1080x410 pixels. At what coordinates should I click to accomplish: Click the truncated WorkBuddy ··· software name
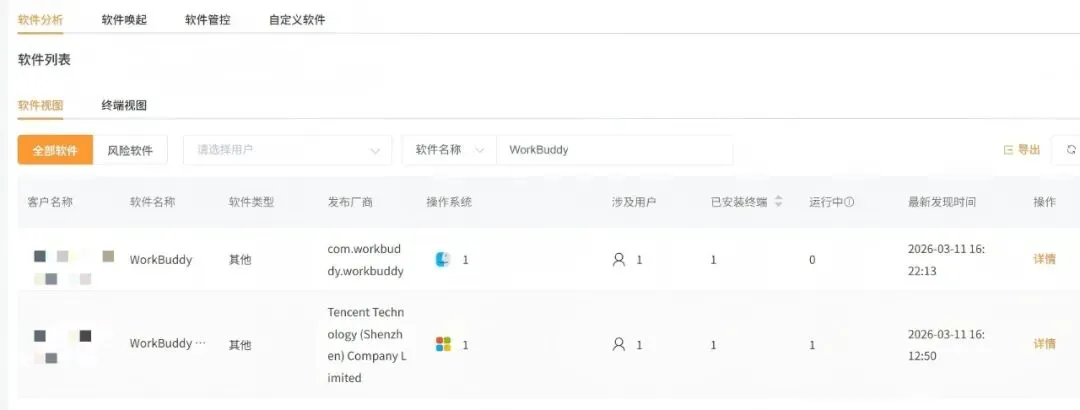pyautogui.click(x=167, y=343)
